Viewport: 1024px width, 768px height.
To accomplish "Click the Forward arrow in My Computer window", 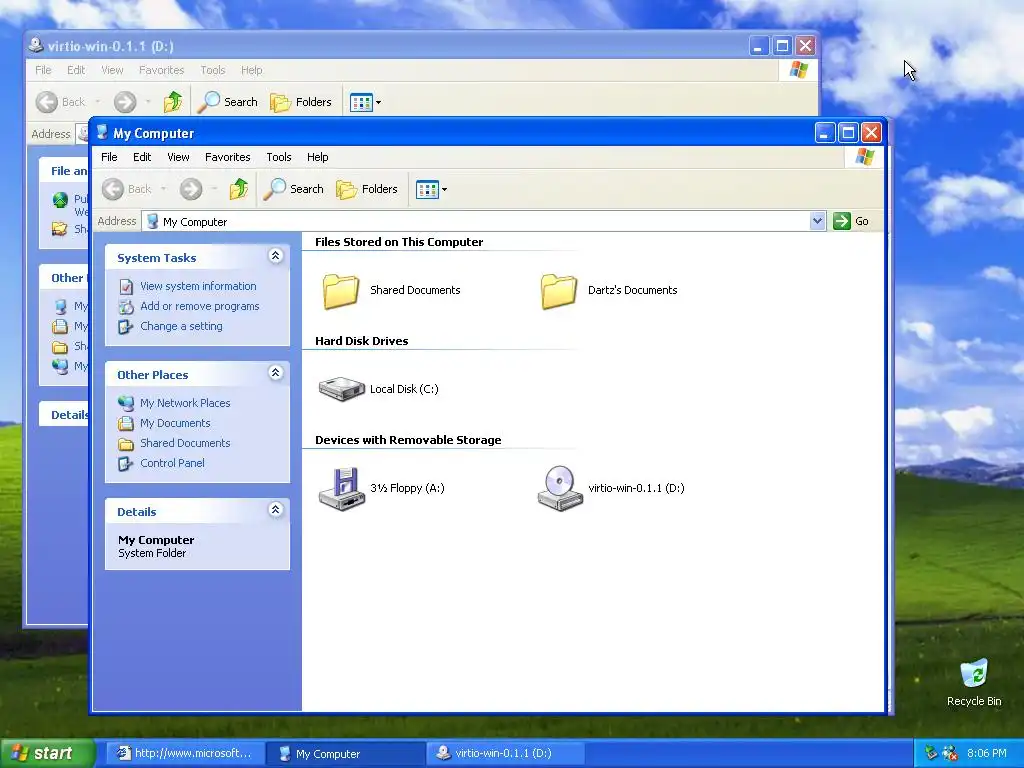I will coord(191,189).
